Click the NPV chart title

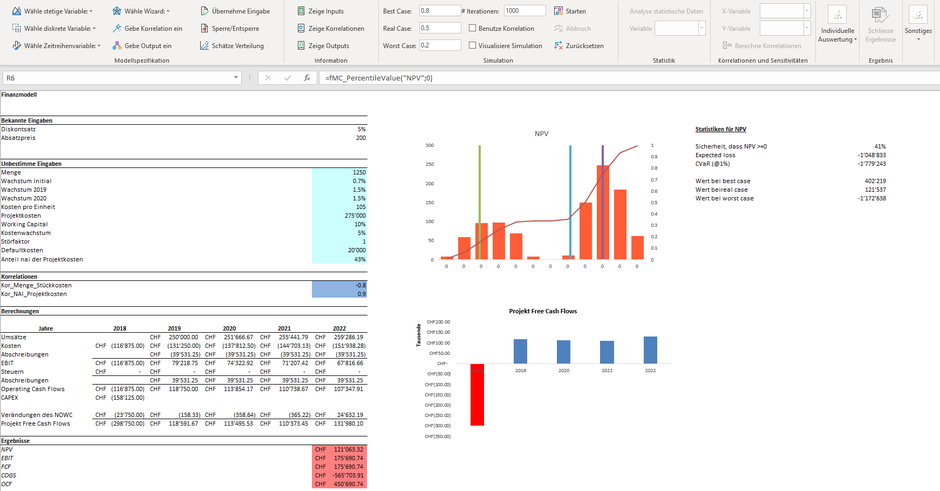coord(541,134)
